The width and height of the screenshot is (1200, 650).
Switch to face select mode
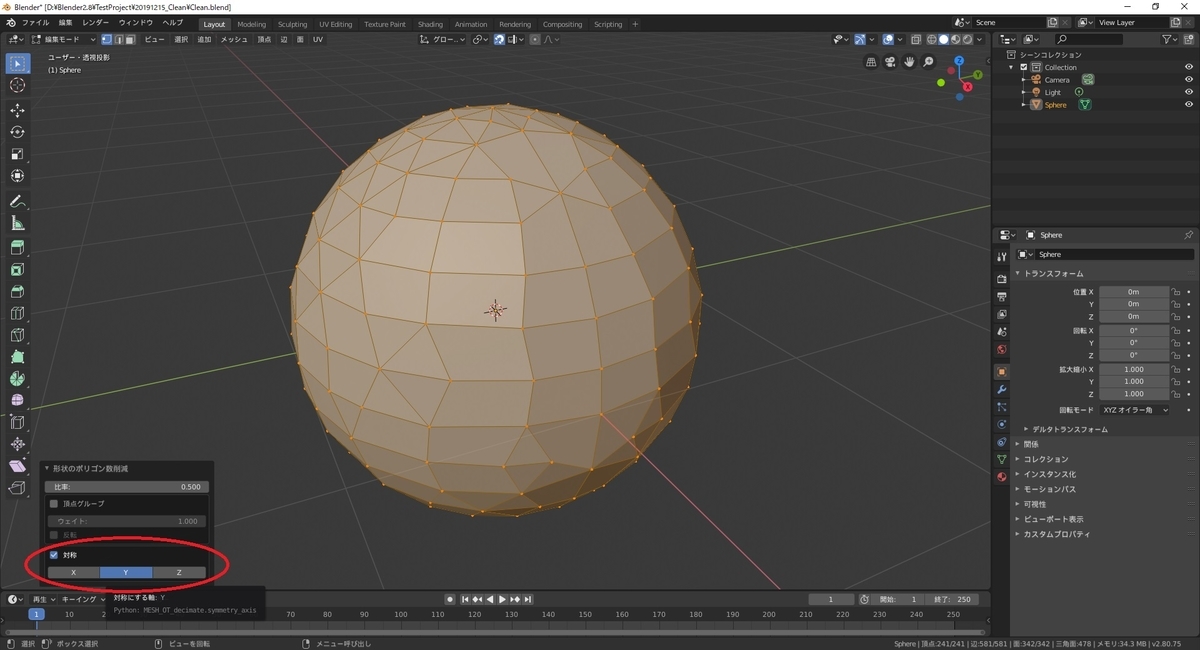pyautogui.click(x=130, y=39)
